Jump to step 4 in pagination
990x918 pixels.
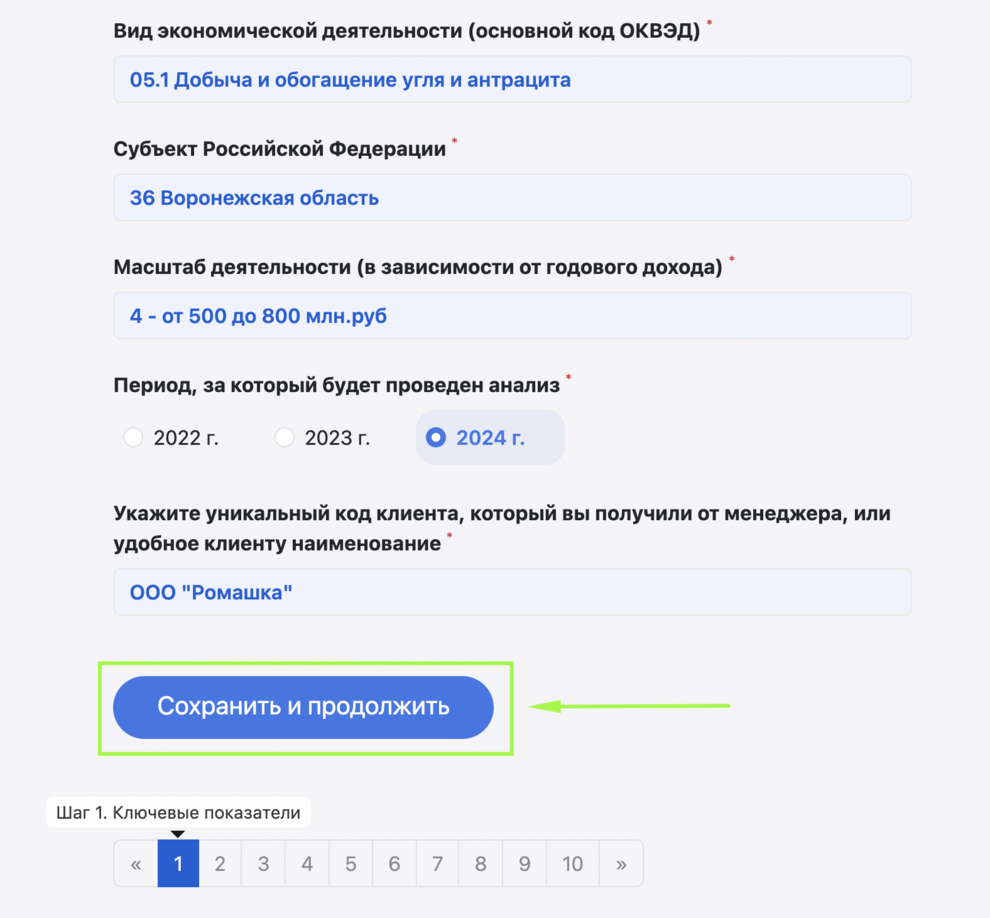tap(307, 863)
